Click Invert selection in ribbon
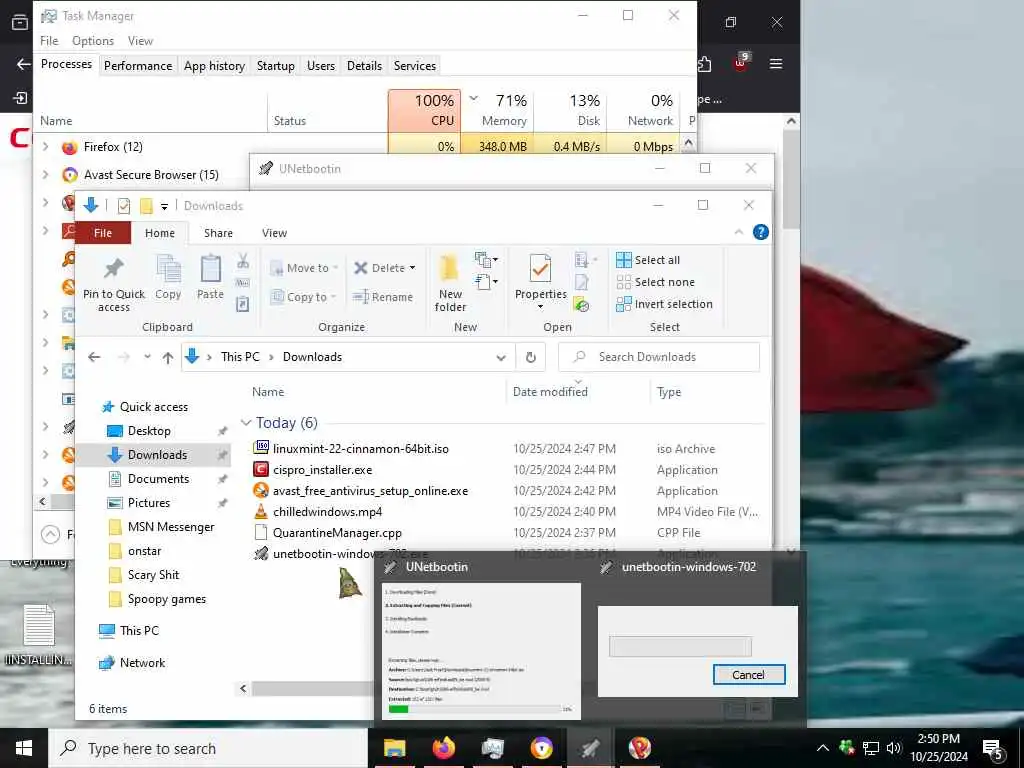1024x768 pixels. click(664, 304)
